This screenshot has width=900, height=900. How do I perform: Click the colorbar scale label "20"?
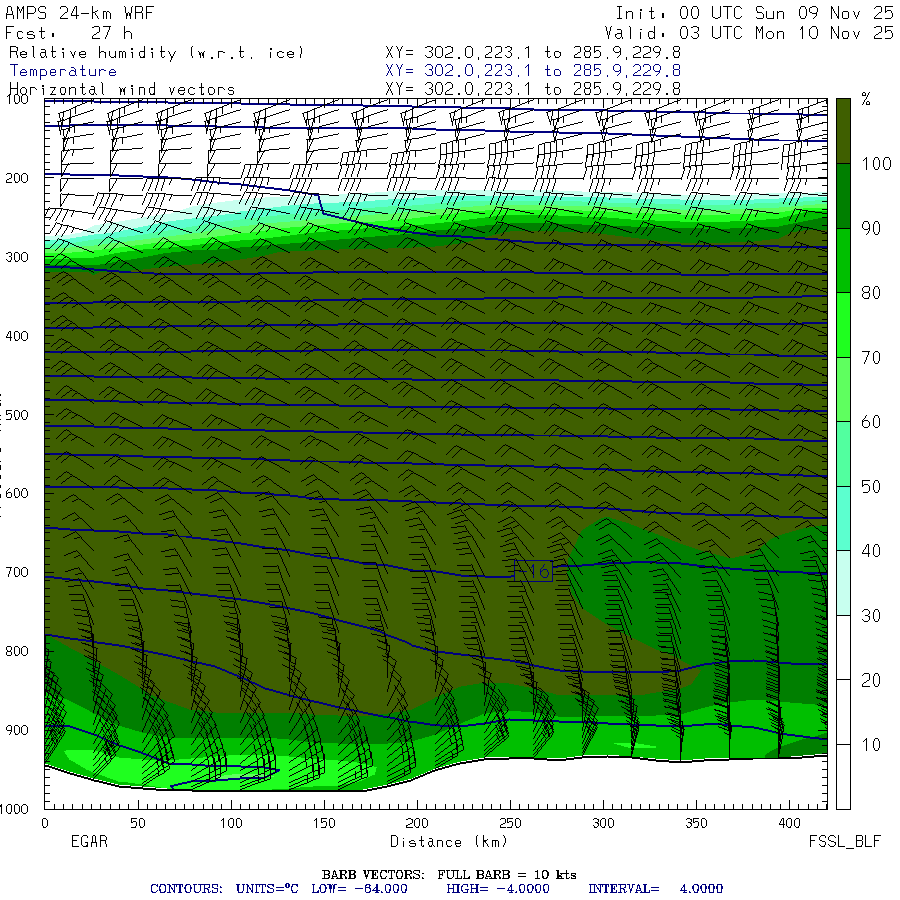871,680
